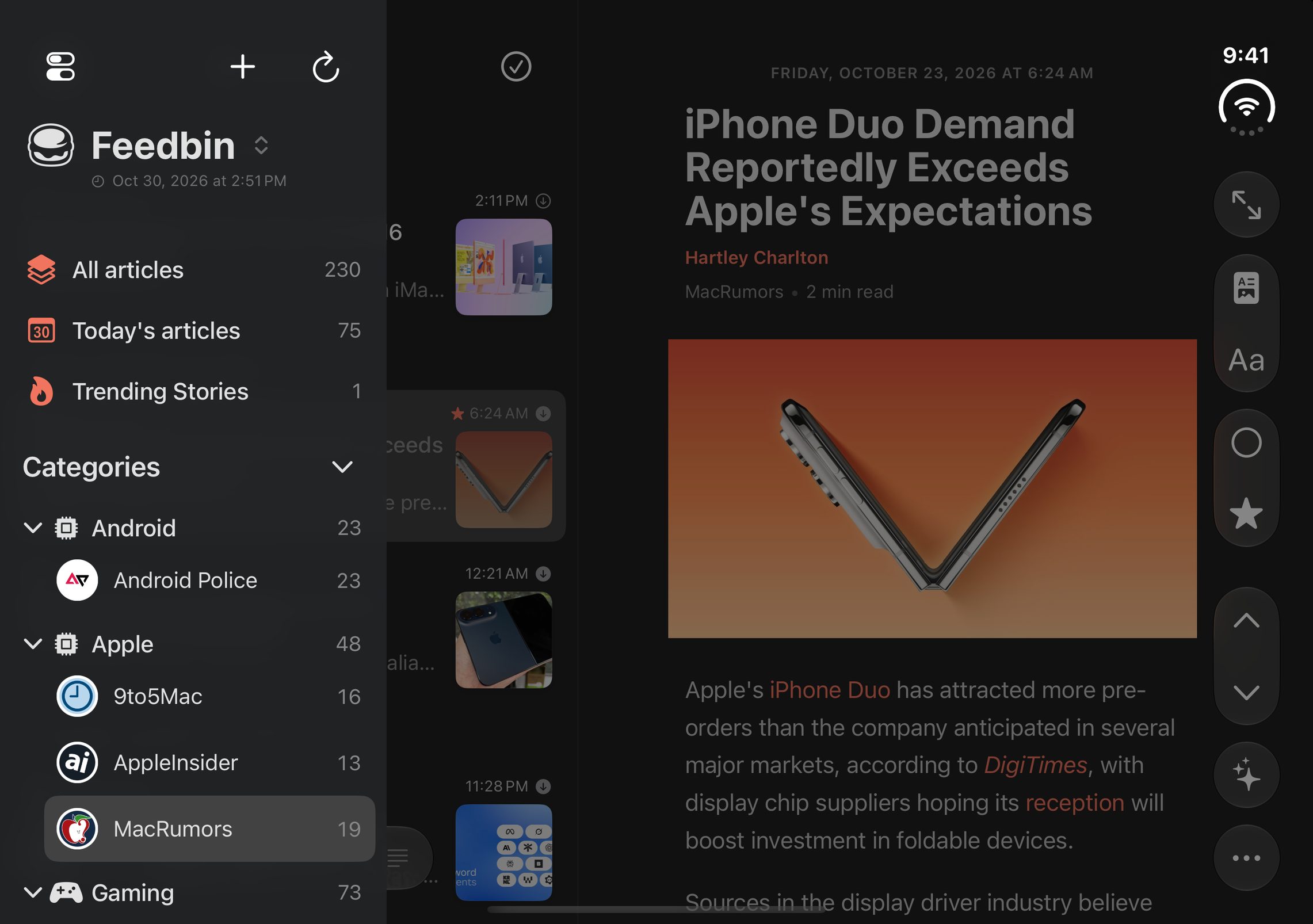Open the settings toggles icon in sidebar

pyautogui.click(x=60, y=67)
